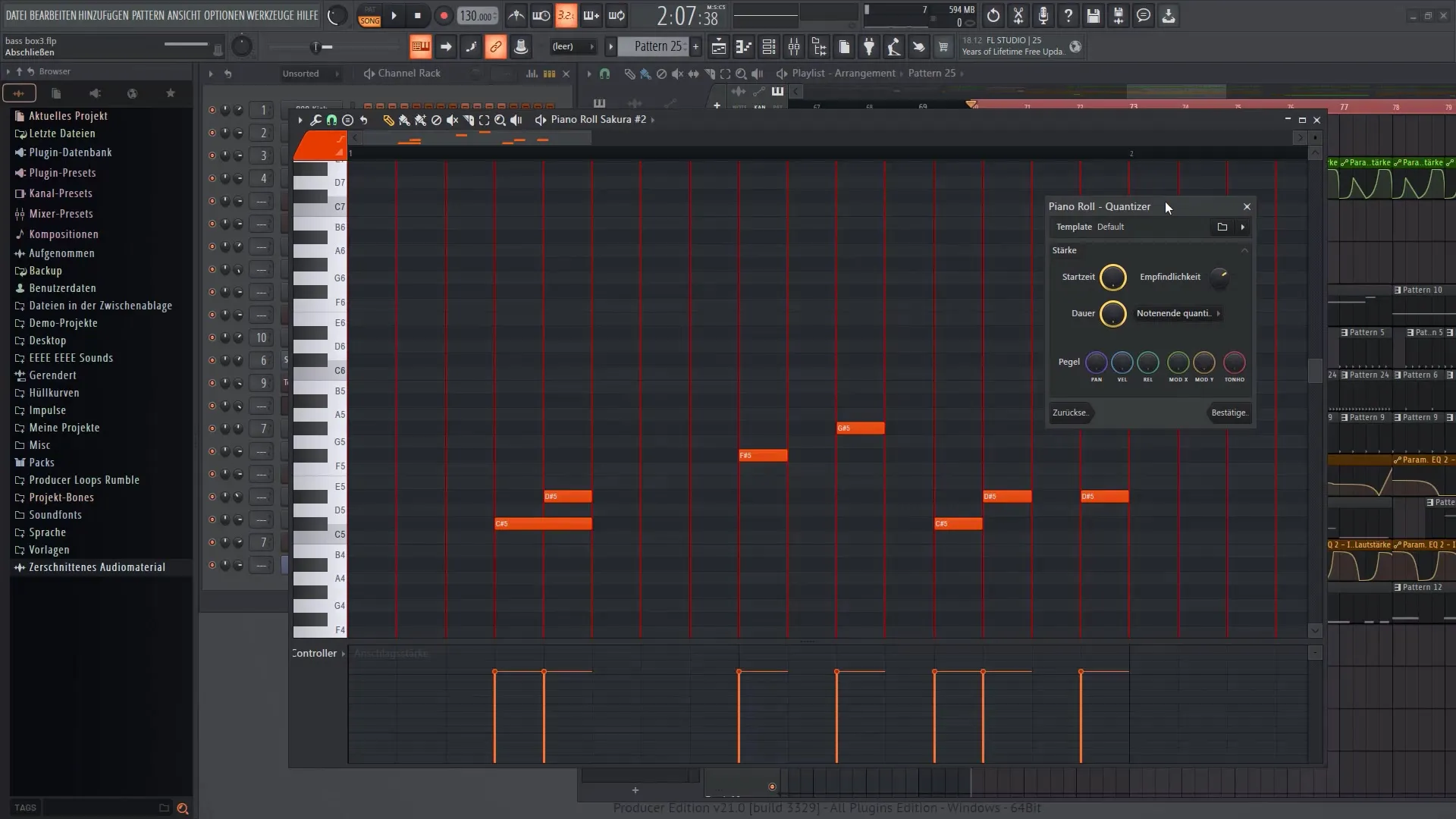Screen dimensions: 1456x819
Task: Click the Bestätigen button in Quantizer
Action: pyautogui.click(x=1228, y=413)
